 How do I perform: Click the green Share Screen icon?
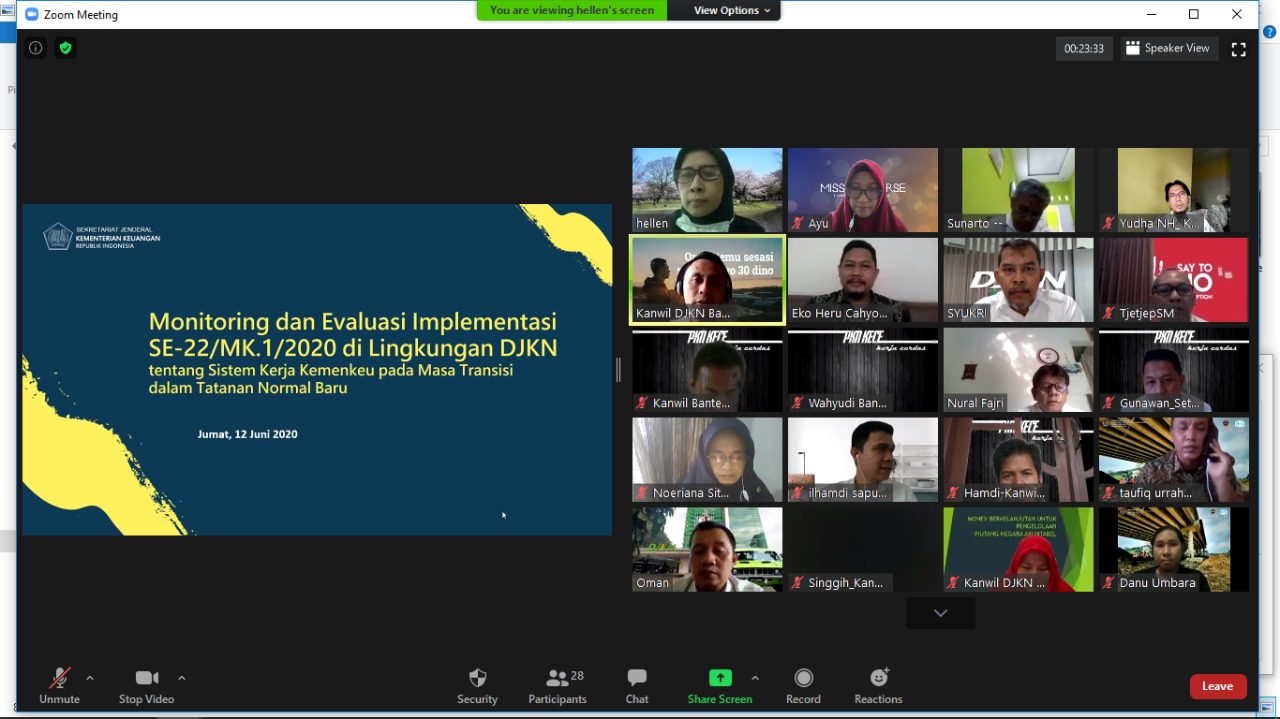point(720,678)
